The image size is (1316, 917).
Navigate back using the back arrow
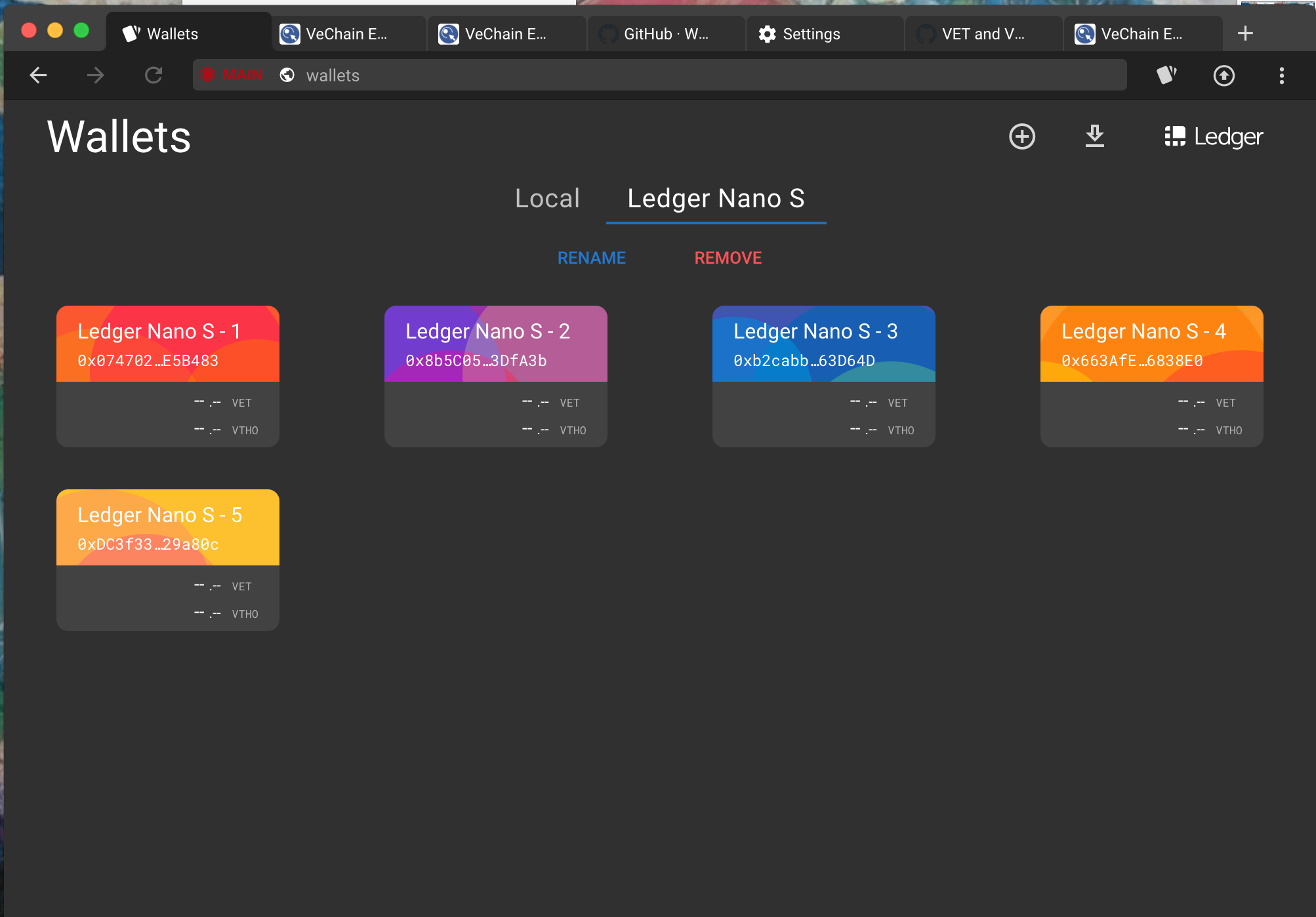tap(38, 75)
